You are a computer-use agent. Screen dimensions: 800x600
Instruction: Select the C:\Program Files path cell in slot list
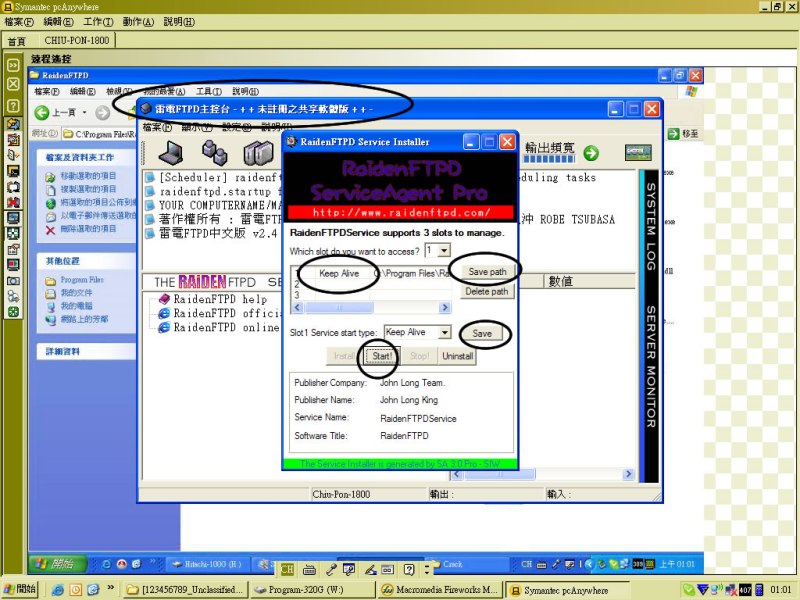click(411, 273)
